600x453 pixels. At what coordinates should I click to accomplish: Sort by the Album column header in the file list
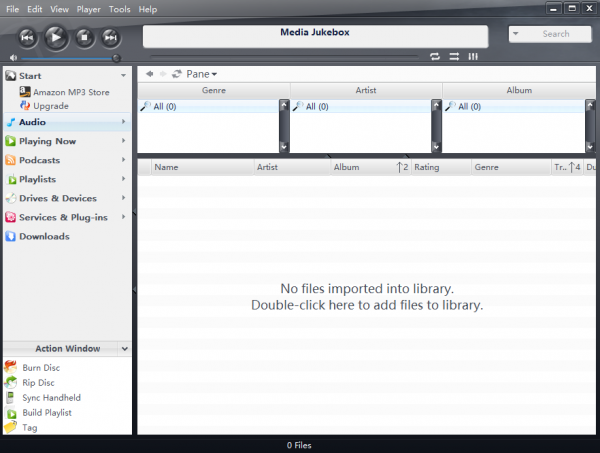click(x=371, y=167)
